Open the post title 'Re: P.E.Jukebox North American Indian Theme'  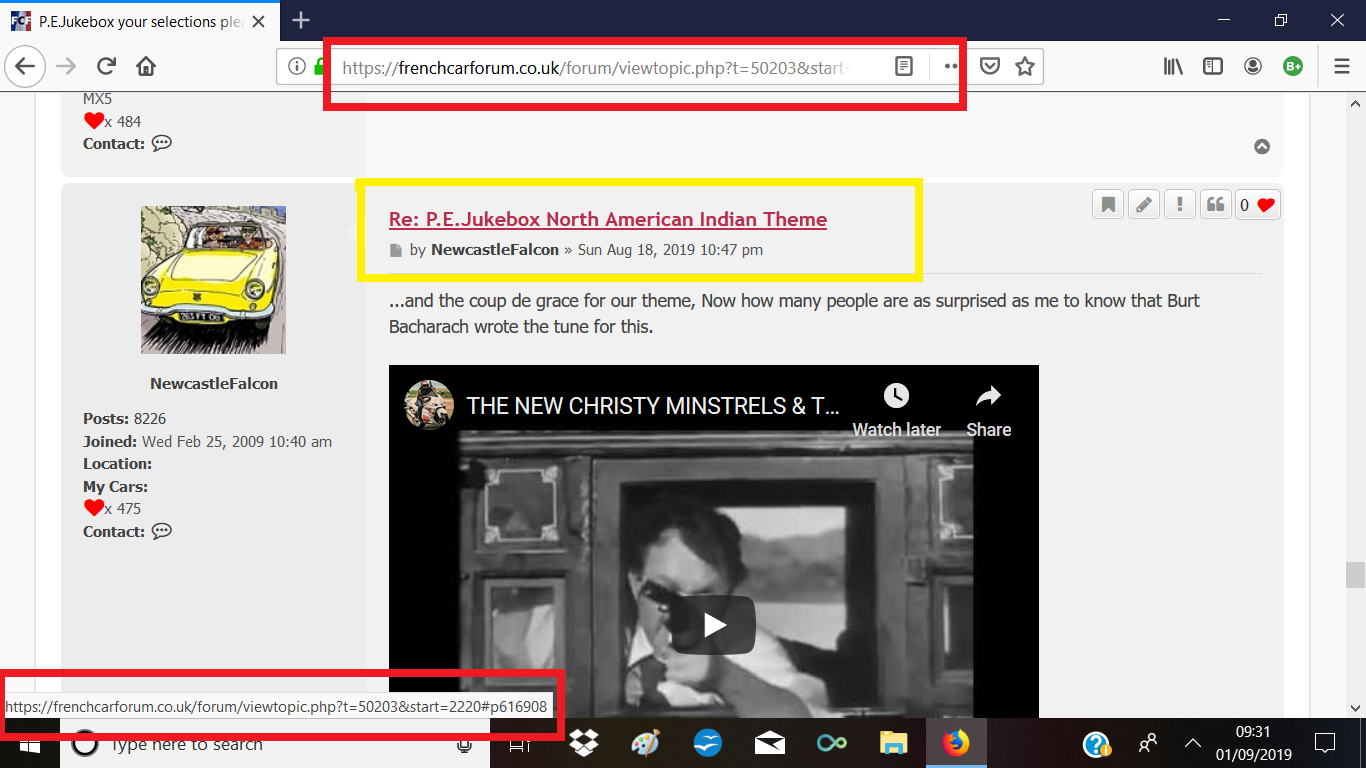608,219
